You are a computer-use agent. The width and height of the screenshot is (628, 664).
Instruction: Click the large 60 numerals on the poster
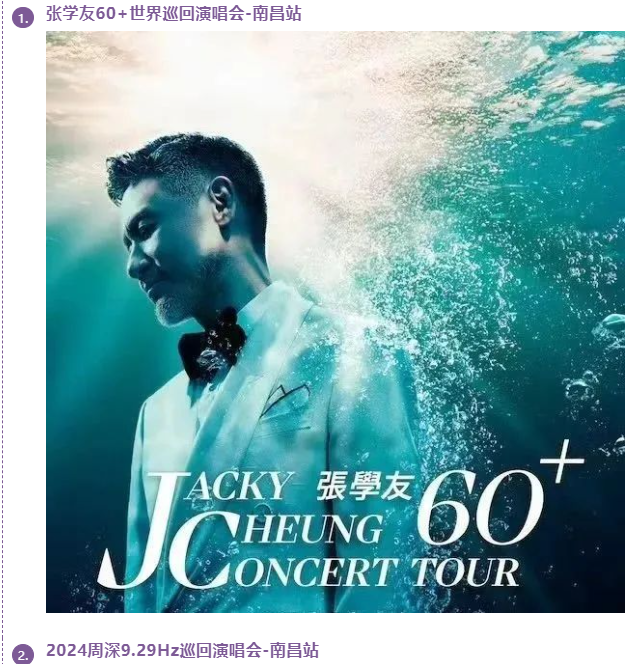click(x=480, y=507)
